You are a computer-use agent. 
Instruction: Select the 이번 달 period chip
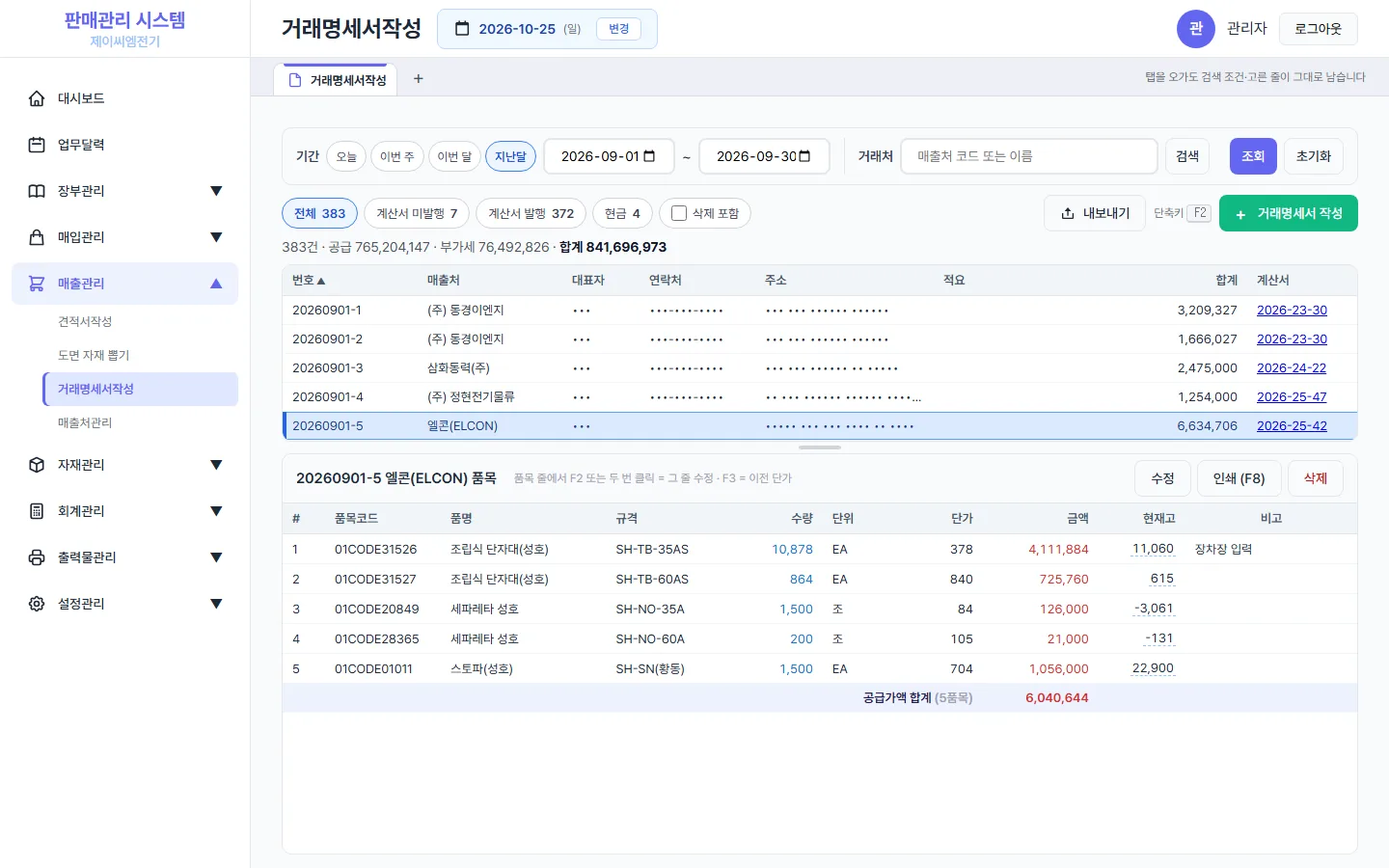point(454,156)
